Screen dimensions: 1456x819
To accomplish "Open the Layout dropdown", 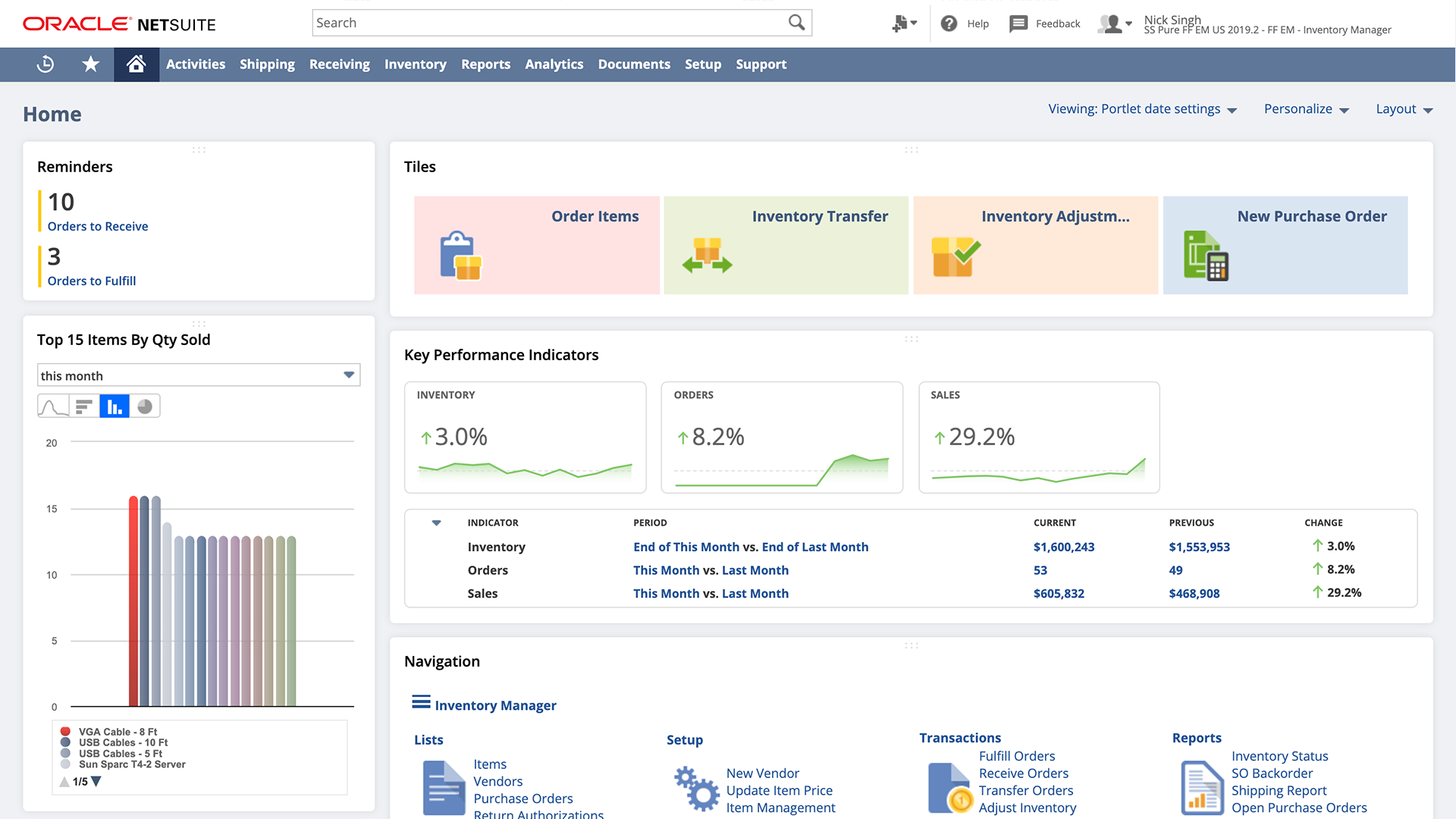I will (x=1402, y=109).
